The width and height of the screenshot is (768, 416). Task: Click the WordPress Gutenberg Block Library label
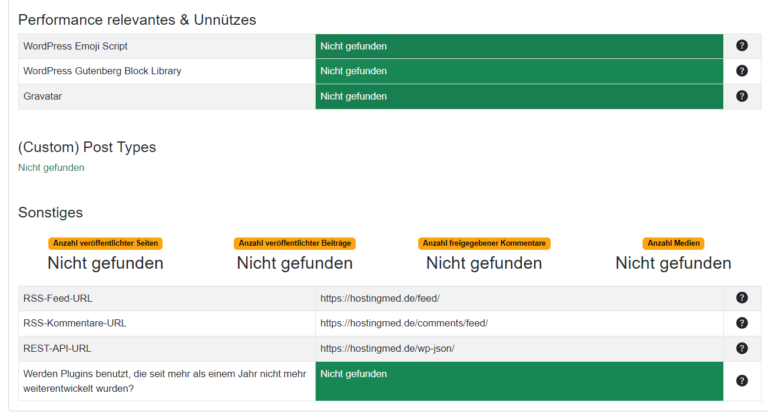point(102,71)
